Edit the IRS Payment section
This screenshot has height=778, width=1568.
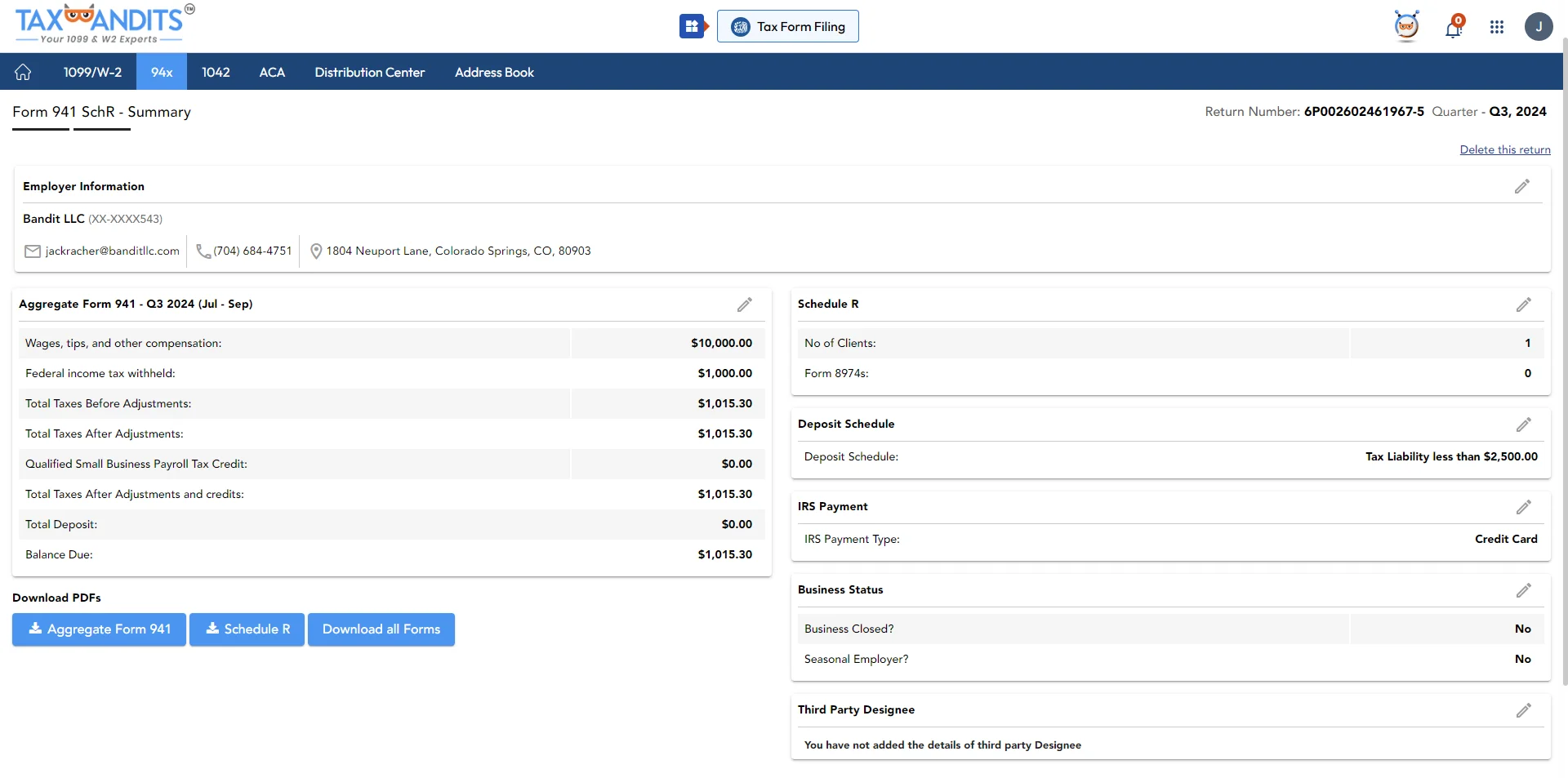tap(1524, 507)
